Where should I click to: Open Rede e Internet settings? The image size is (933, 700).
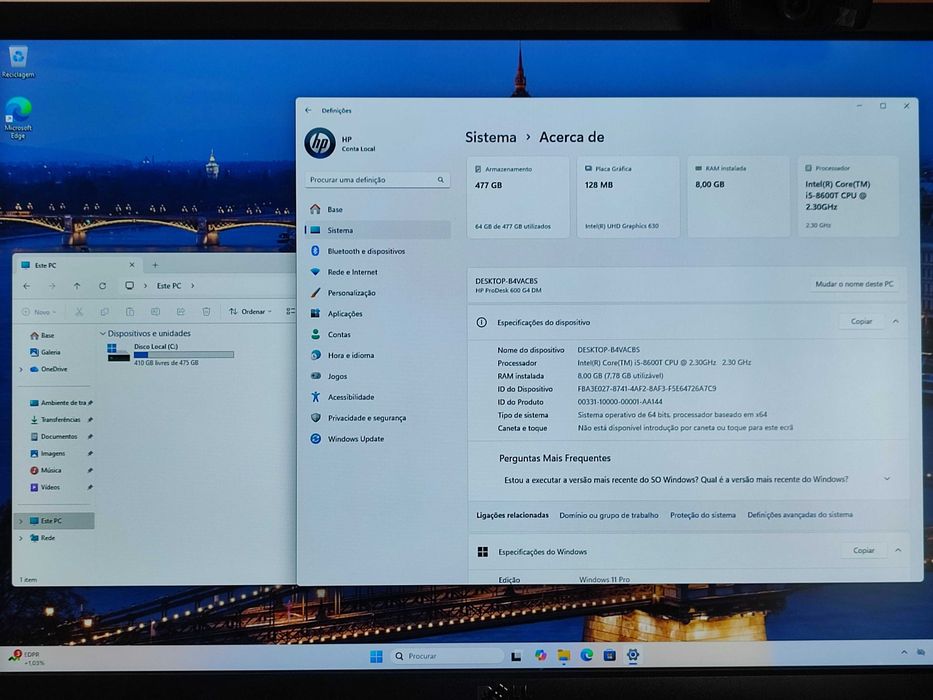(x=377, y=272)
